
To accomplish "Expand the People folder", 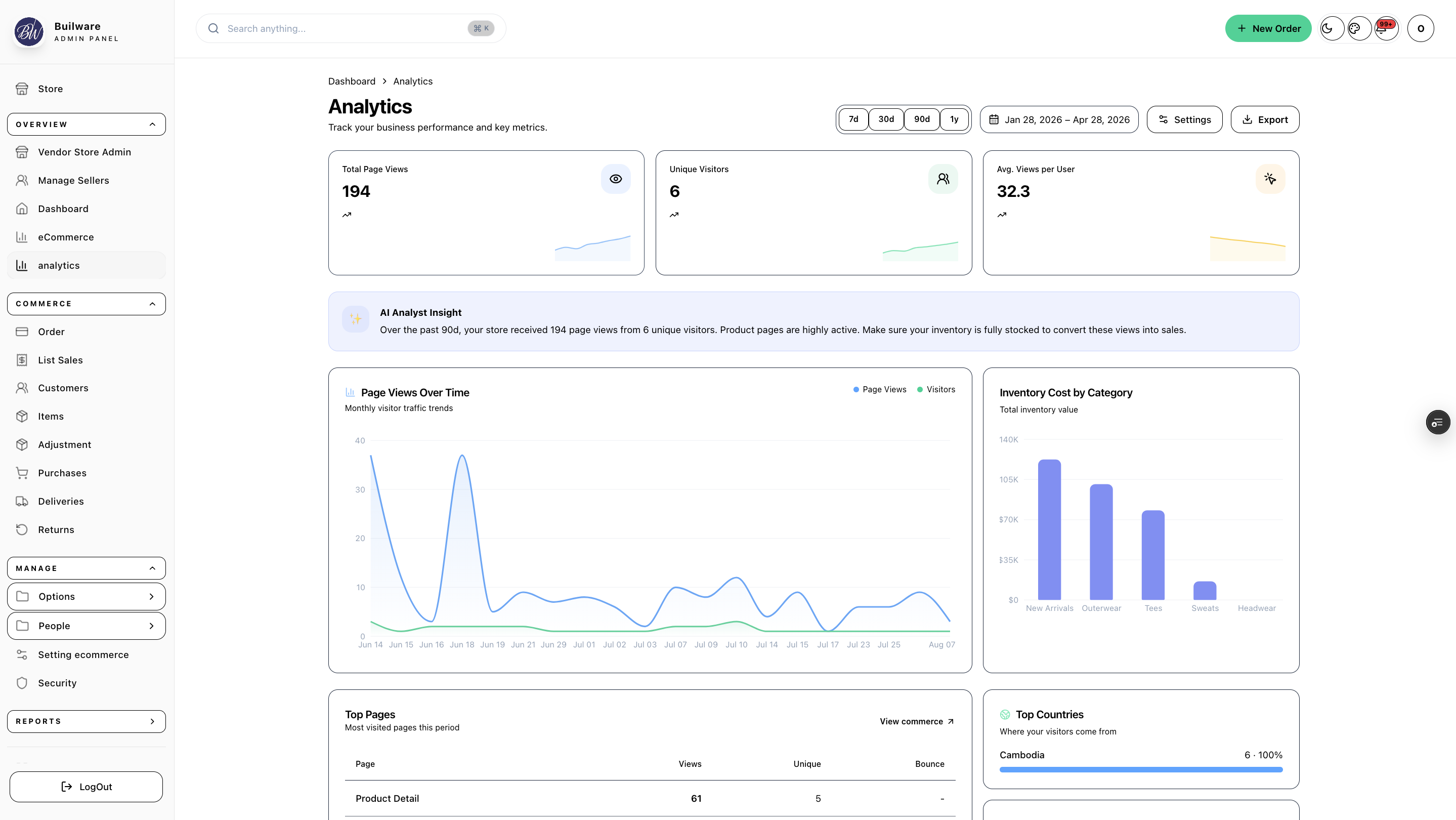I will (87, 626).
